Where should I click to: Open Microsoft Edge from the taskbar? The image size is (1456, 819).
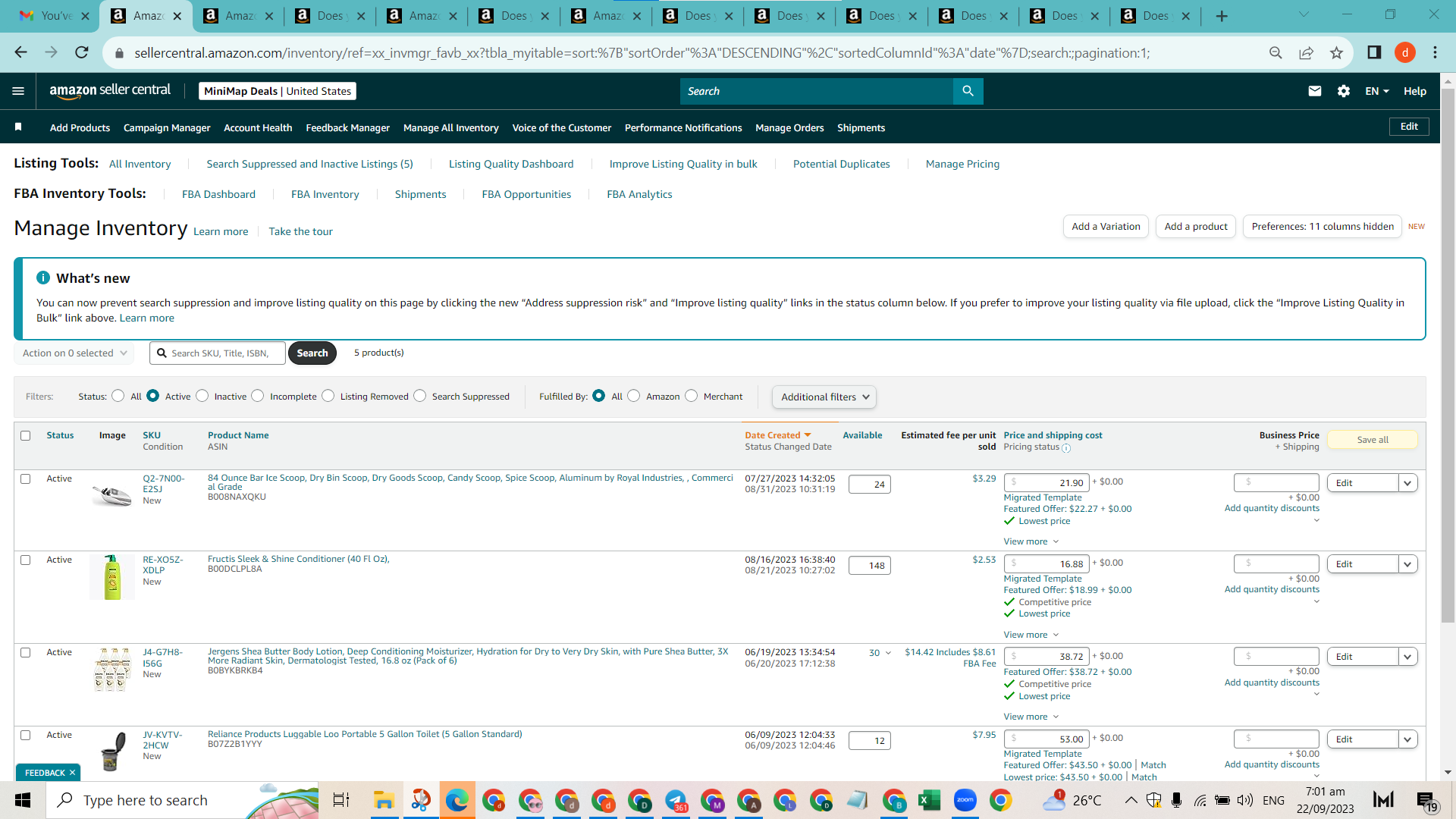tap(457, 800)
